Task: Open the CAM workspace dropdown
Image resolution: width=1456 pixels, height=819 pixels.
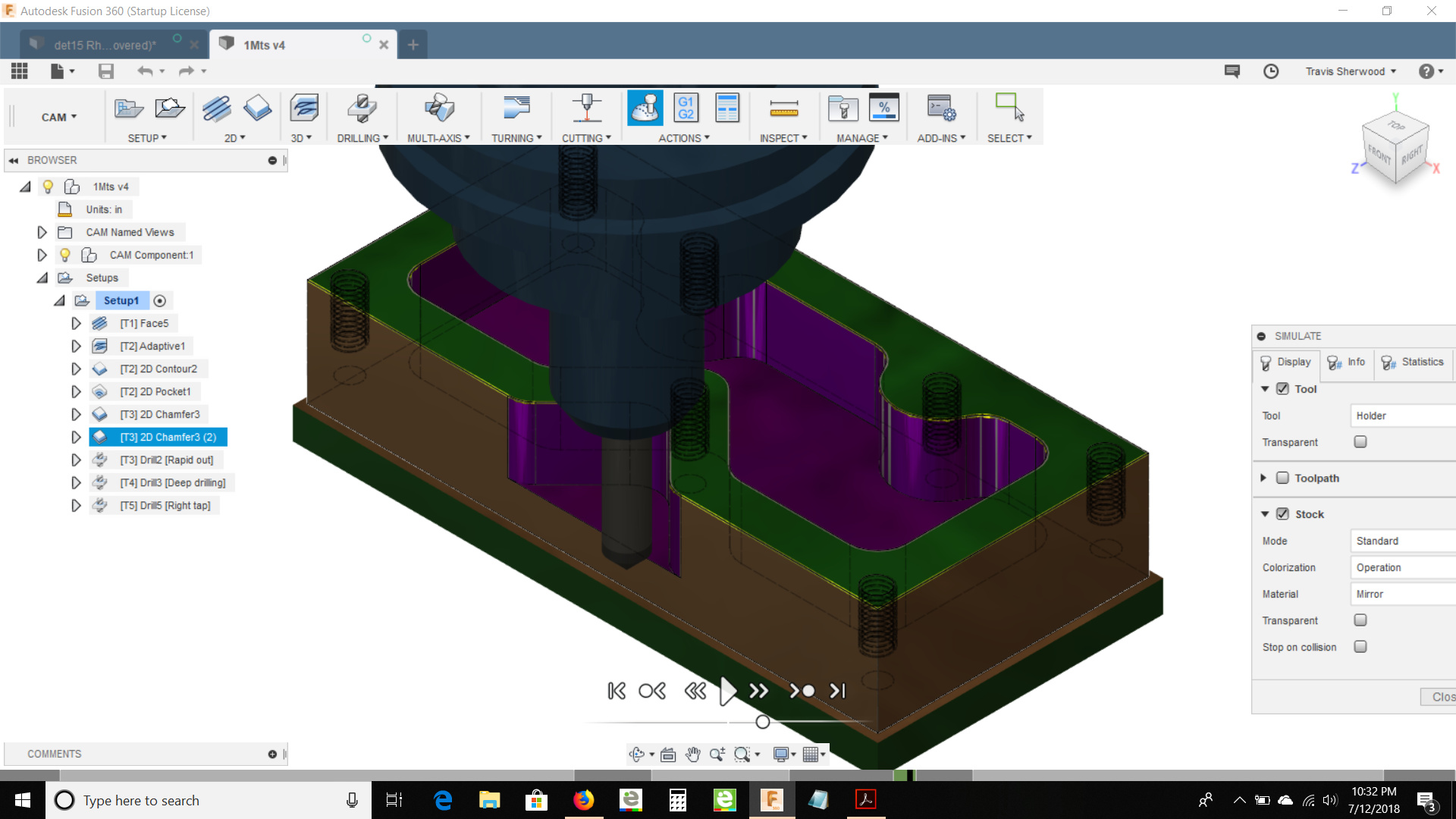Action: pos(59,117)
